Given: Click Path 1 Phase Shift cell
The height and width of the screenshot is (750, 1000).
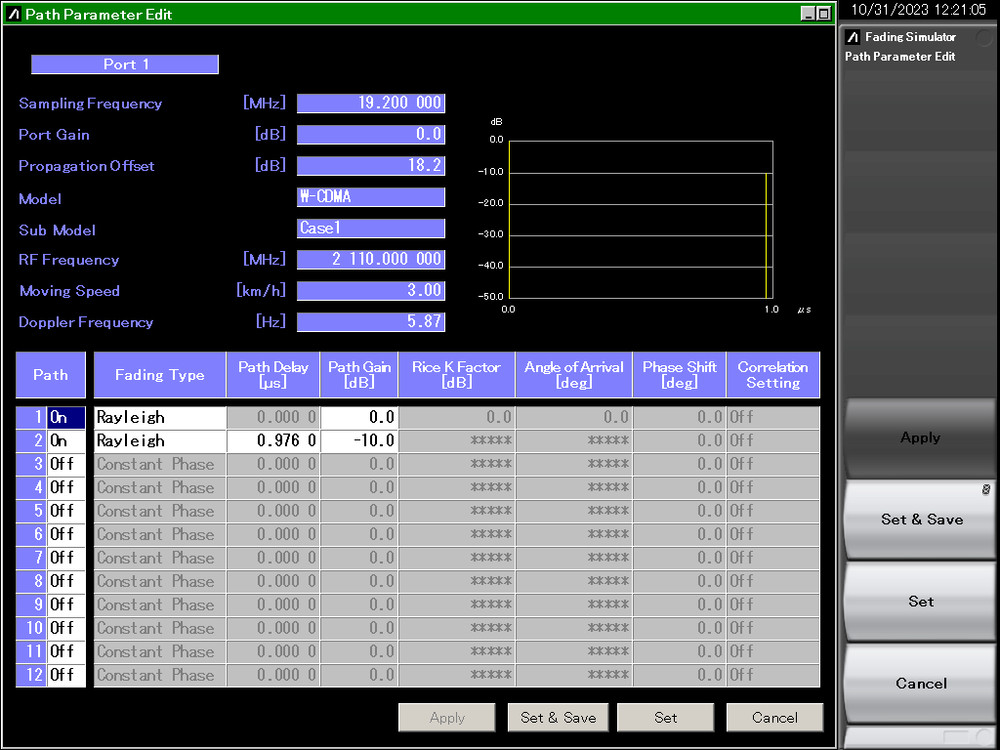Looking at the screenshot, I should pyautogui.click(x=679, y=418).
